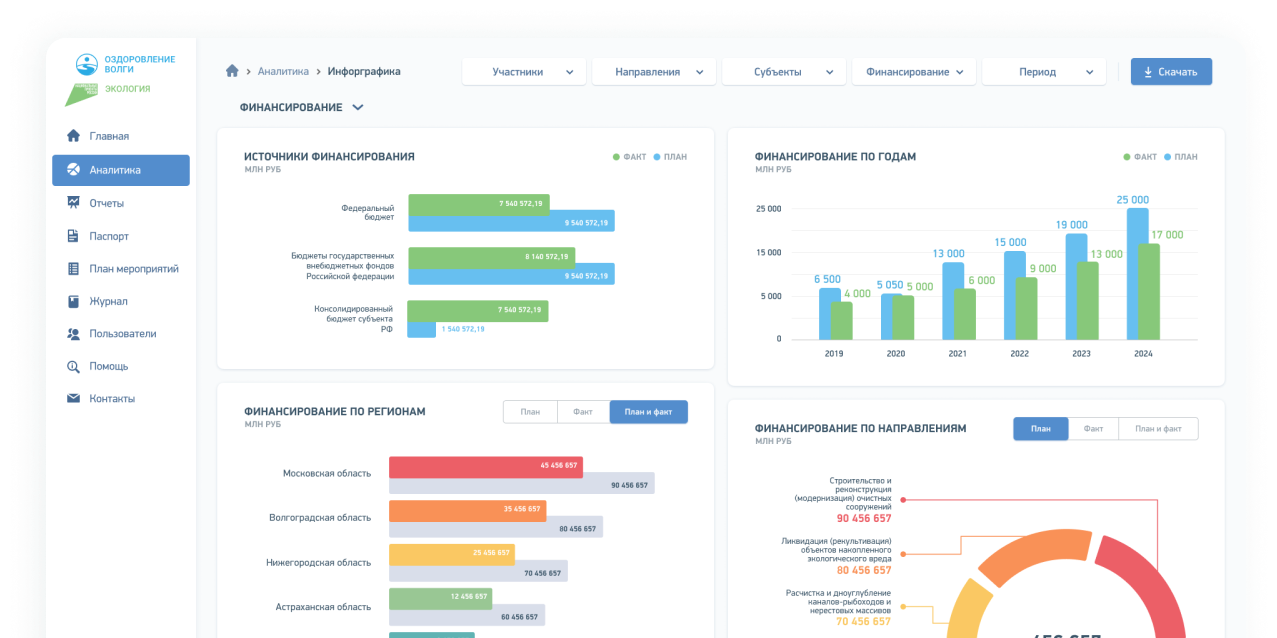The image size is (1277, 638).
Task: Click the breadcrumb home icon
Action: pyautogui.click(x=231, y=71)
